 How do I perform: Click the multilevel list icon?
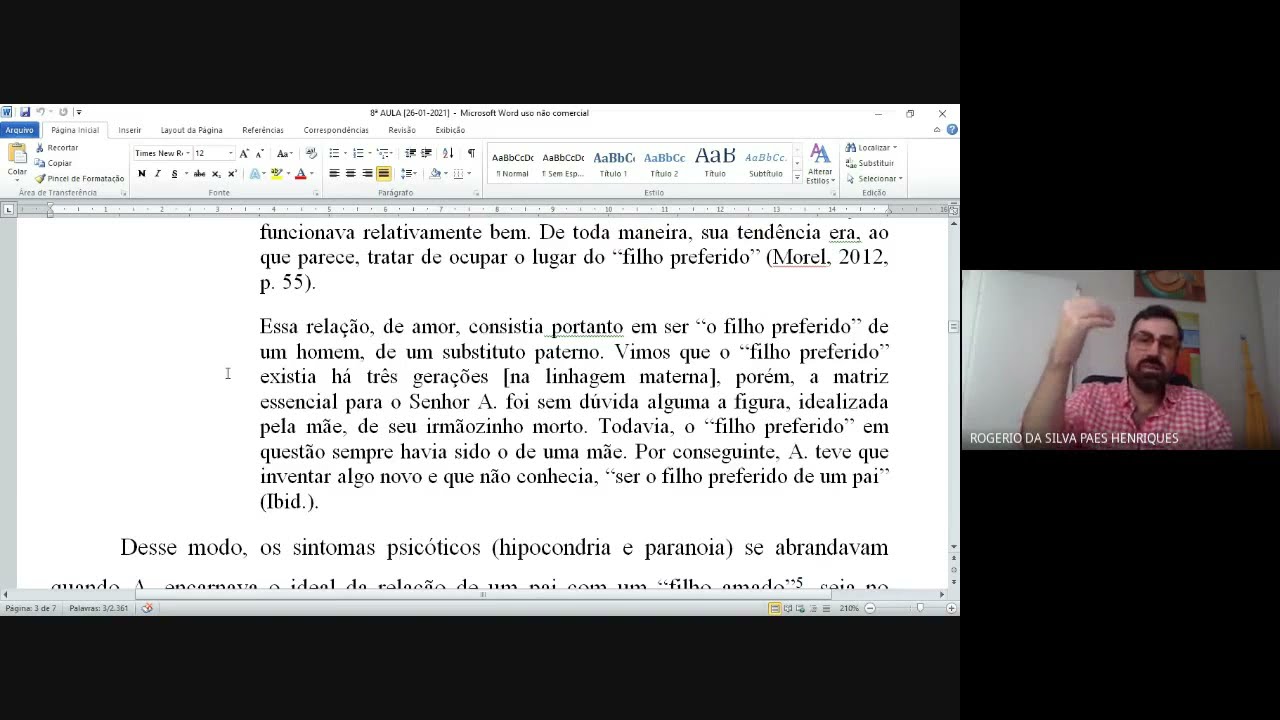[383, 153]
